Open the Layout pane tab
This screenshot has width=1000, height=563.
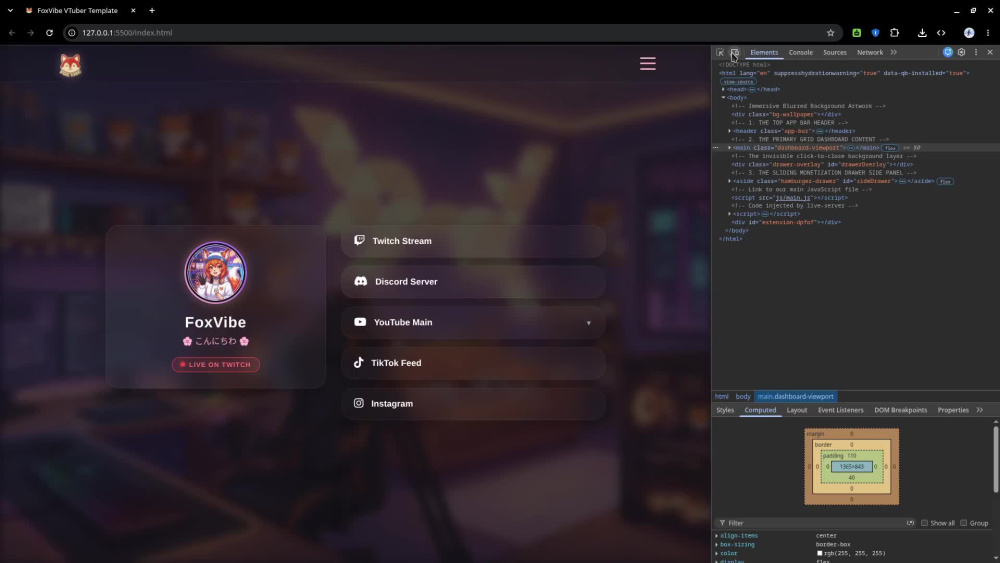[x=797, y=410]
